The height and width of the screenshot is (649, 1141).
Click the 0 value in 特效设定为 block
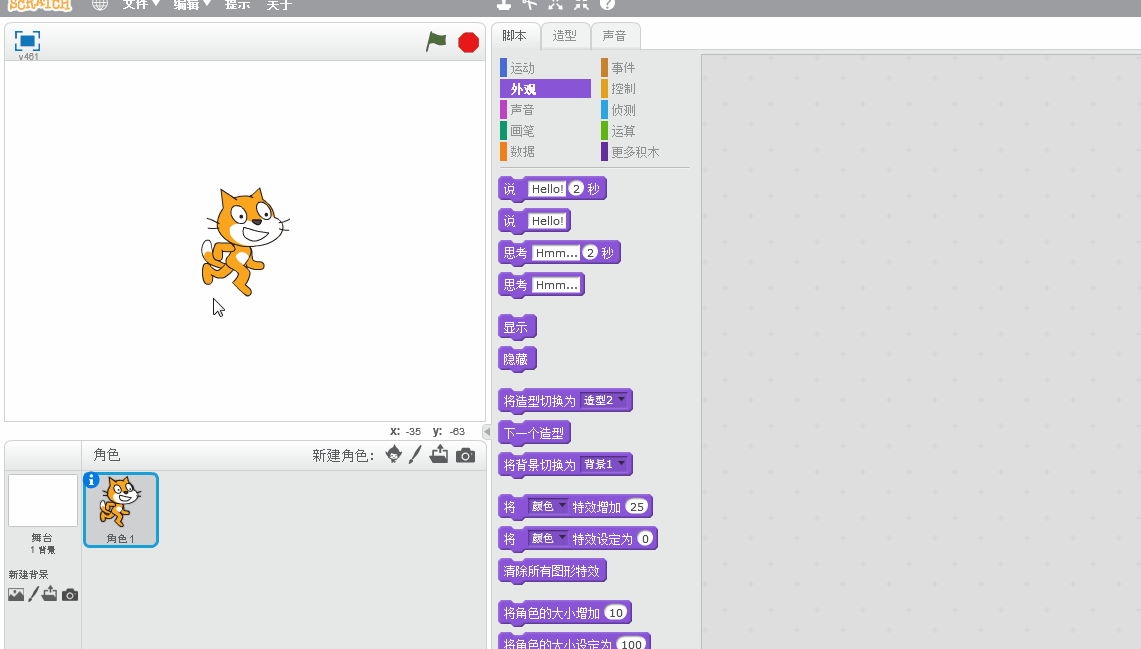coord(645,539)
